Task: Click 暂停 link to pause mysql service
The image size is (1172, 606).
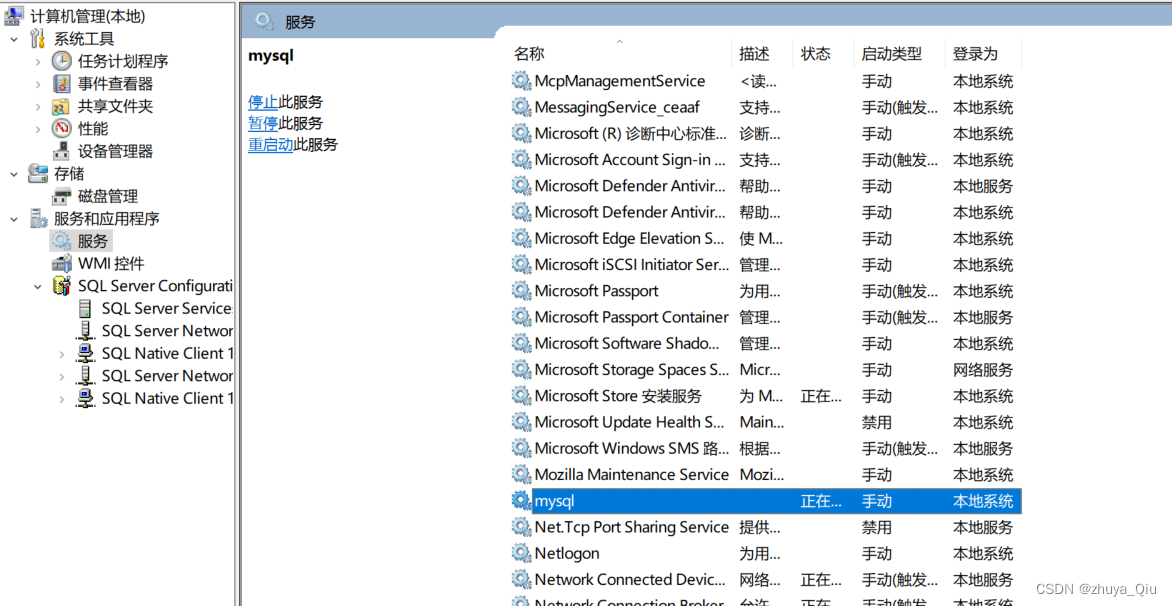Action: pyautogui.click(x=263, y=123)
